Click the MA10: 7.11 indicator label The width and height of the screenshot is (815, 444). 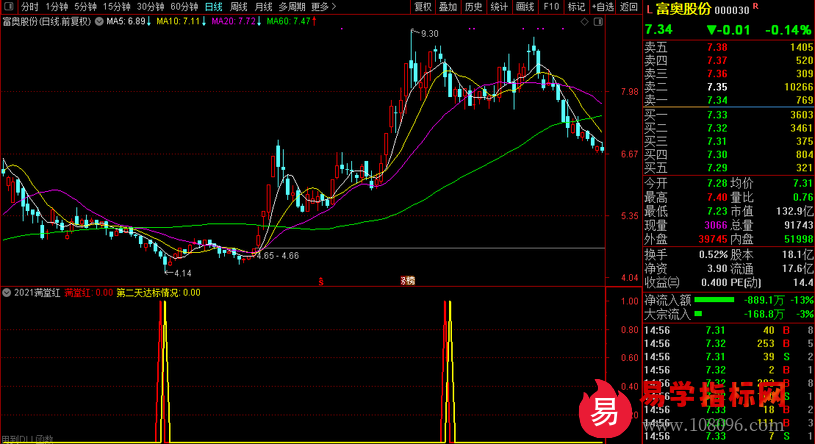click(x=181, y=21)
